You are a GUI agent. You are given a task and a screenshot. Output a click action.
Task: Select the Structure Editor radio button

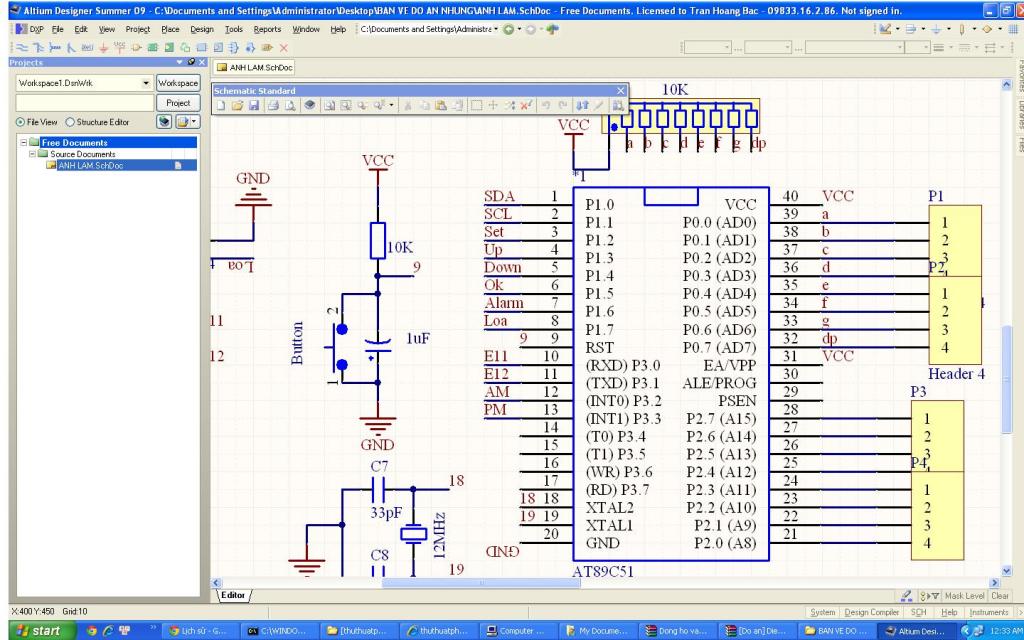(x=70, y=122)
